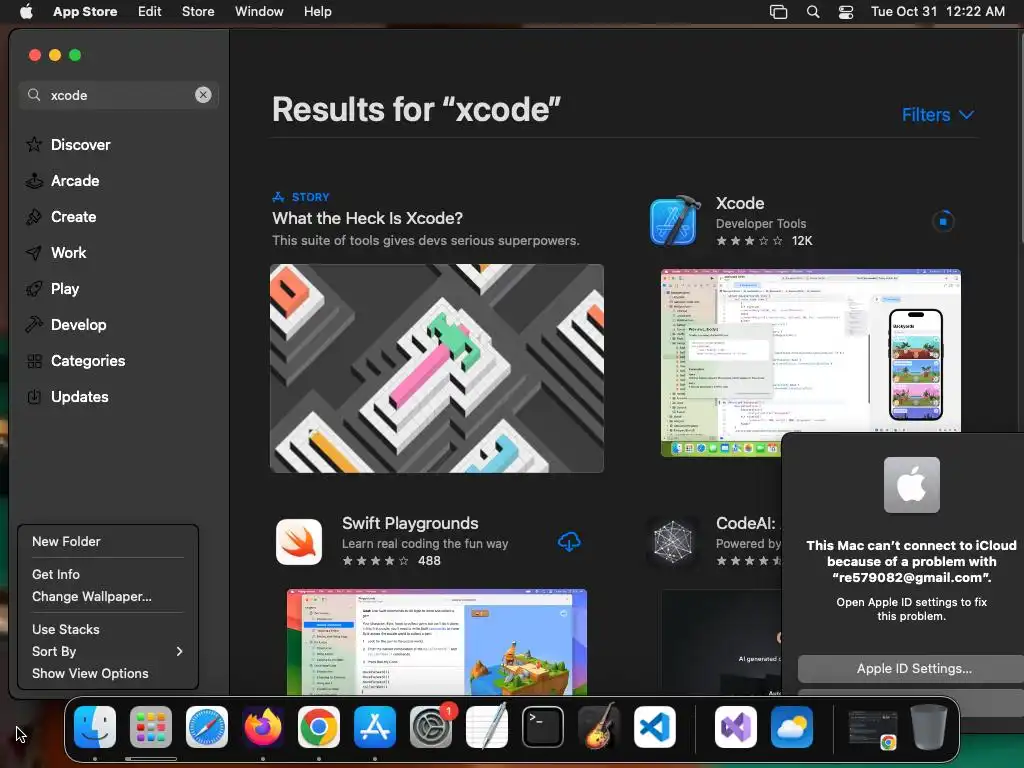The image size is (1024, 768).
Task: Open the Filters dropdown
Action: [x=938, y=115]
